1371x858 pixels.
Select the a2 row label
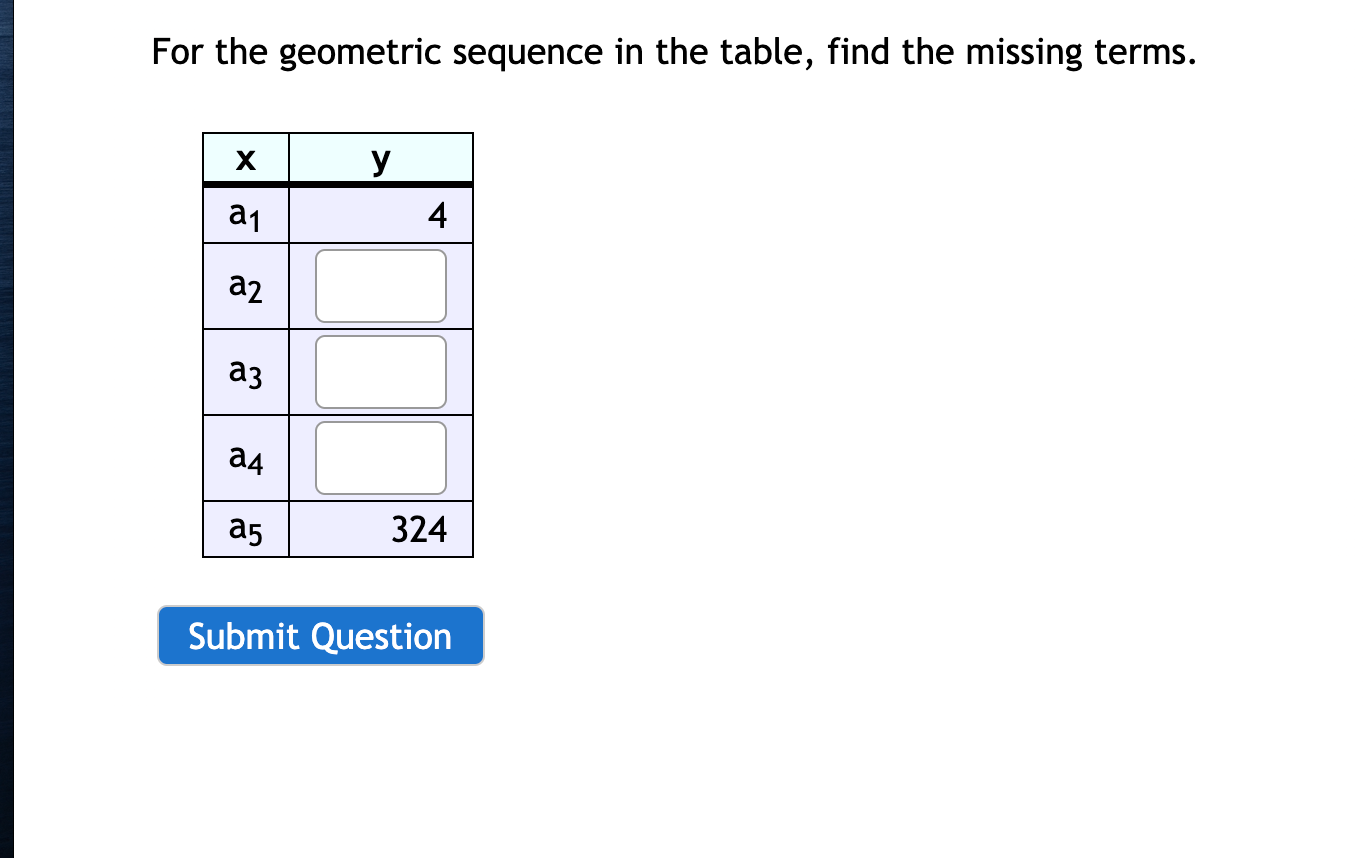pyautogui.click(x=245, y=287)
